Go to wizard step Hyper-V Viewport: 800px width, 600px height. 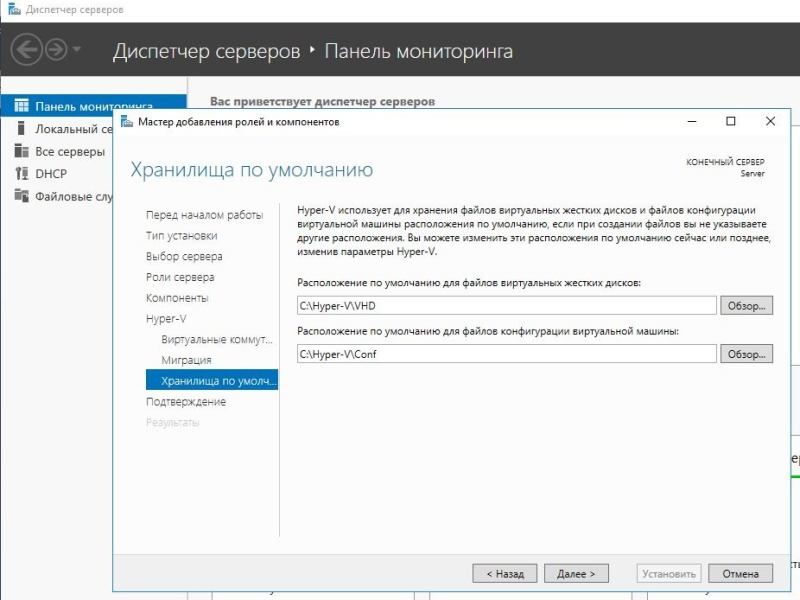[x=166, y=319]
